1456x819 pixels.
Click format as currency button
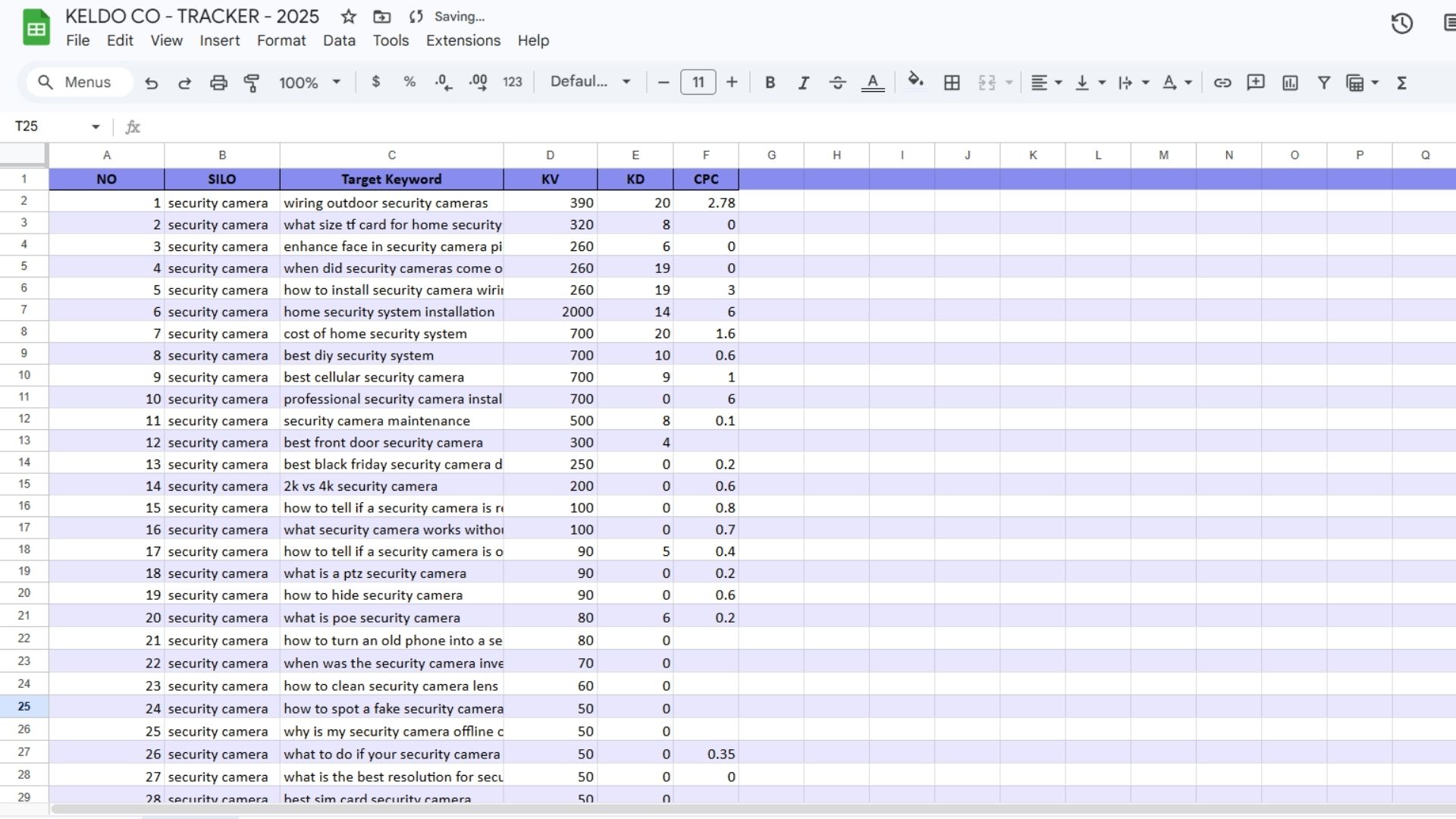tap(376, 82)
